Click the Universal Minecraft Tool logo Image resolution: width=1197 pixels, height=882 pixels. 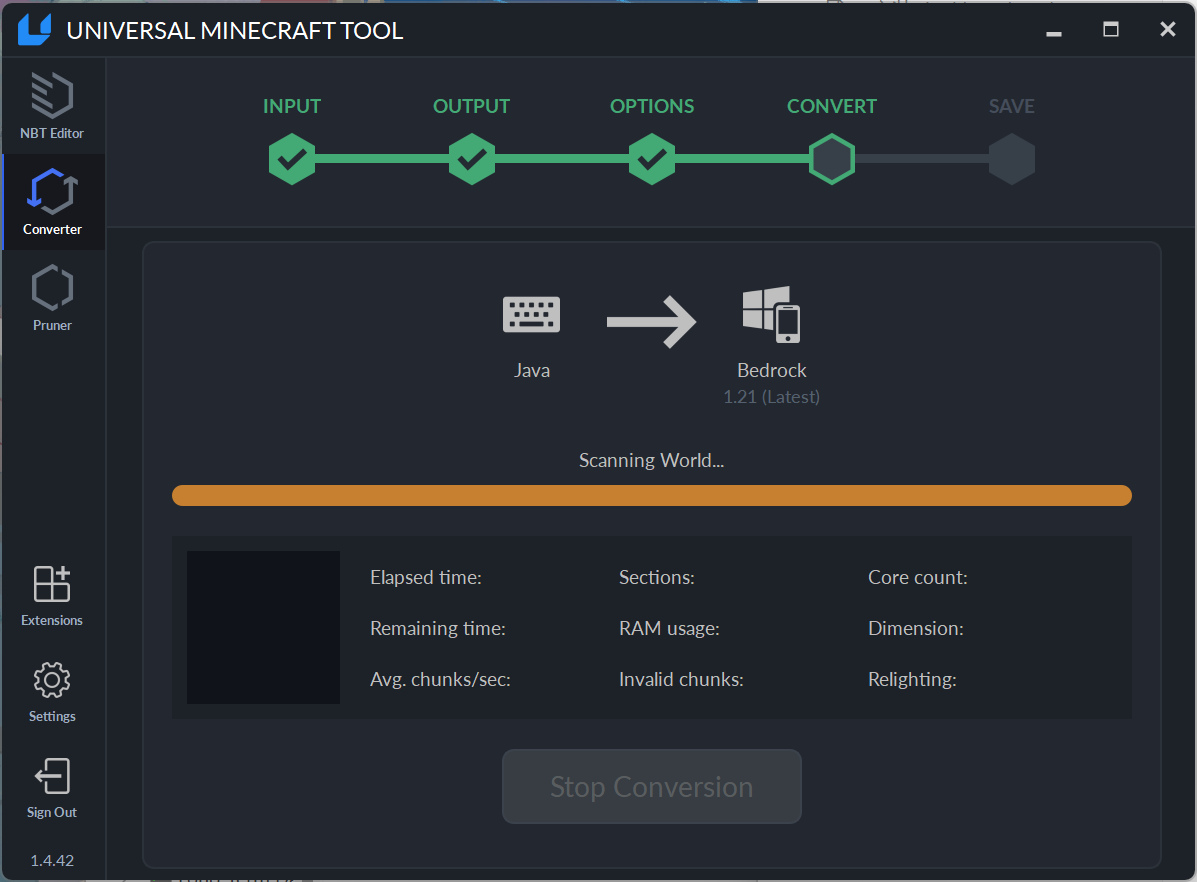34,30
